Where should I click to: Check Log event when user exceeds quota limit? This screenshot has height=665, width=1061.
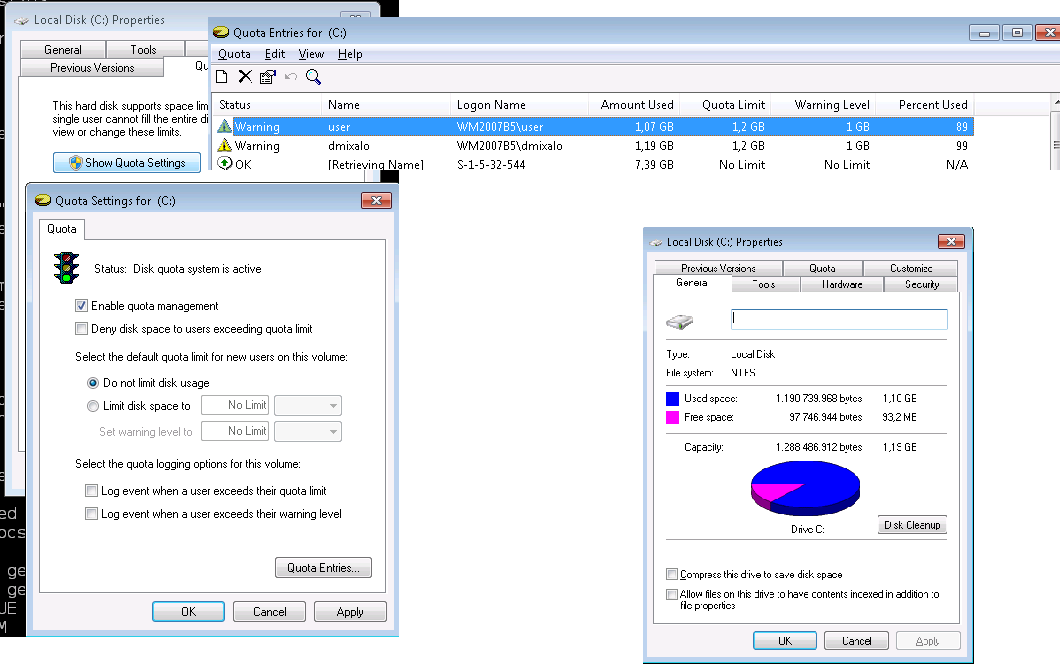point(91,490)
